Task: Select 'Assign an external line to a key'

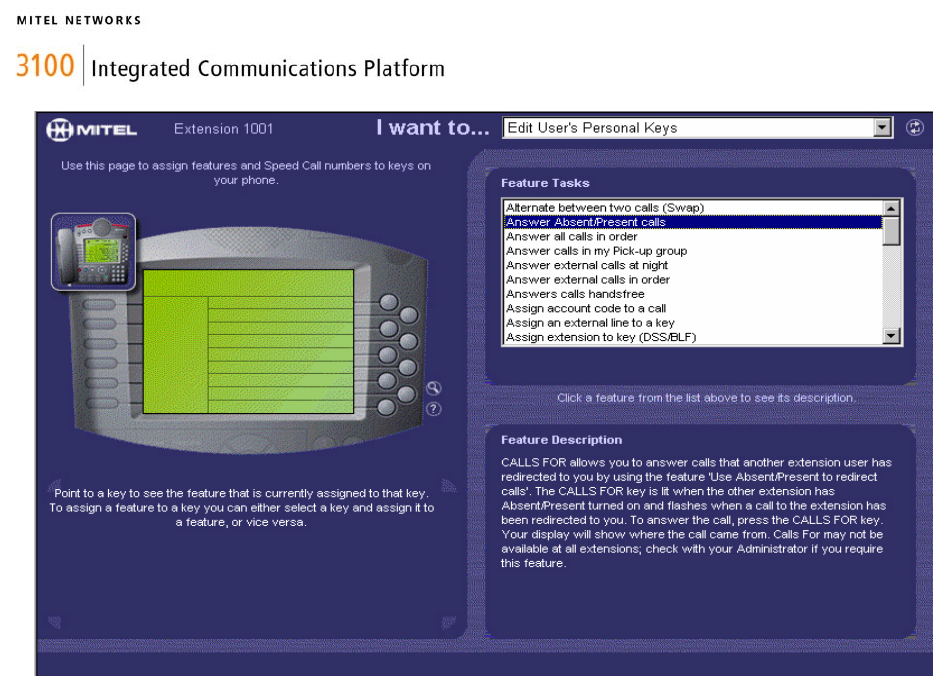Action: tap(693, 323)
